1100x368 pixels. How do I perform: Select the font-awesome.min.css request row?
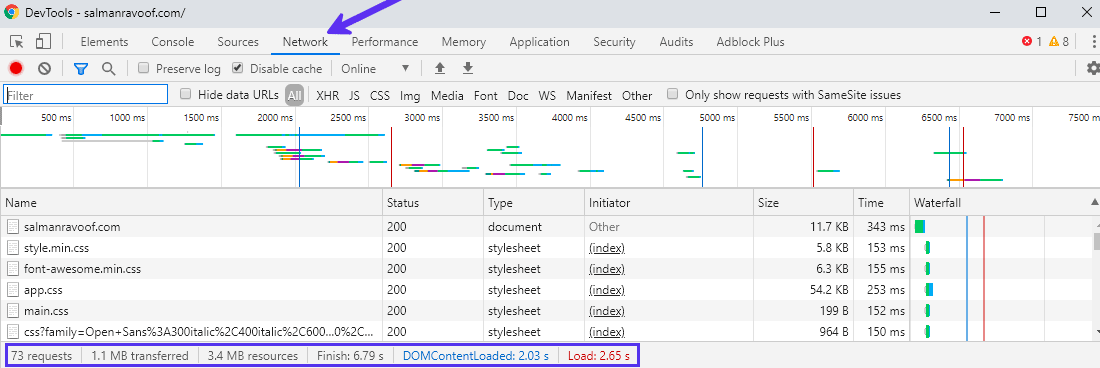tap(546, 268)
